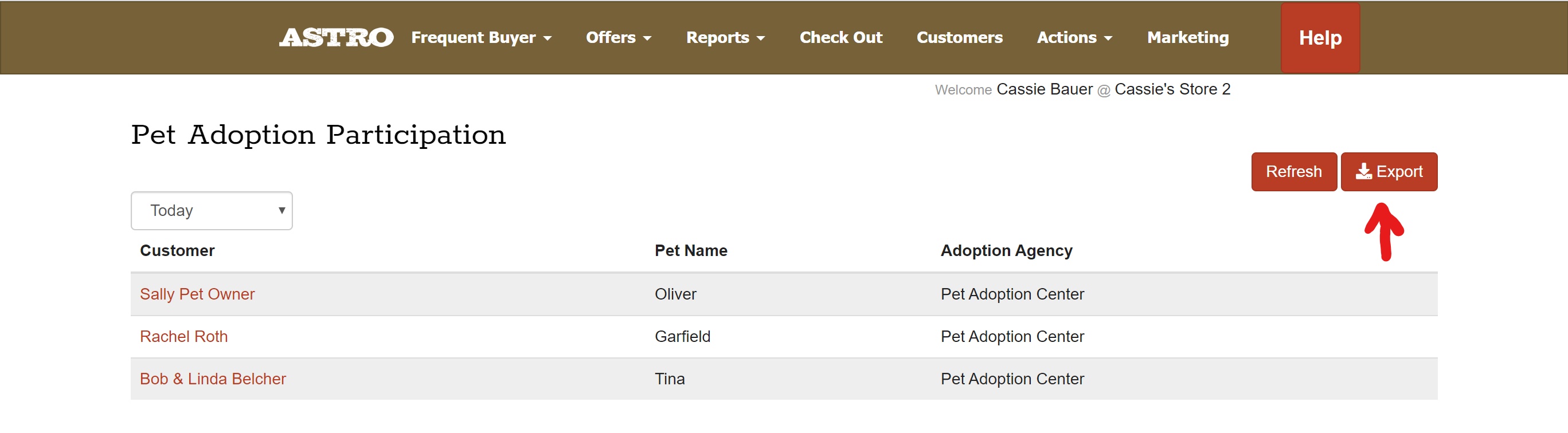1568x433 pixels.
Task: Open Bob & Linda Belcher link
Action: pos(213,379)
